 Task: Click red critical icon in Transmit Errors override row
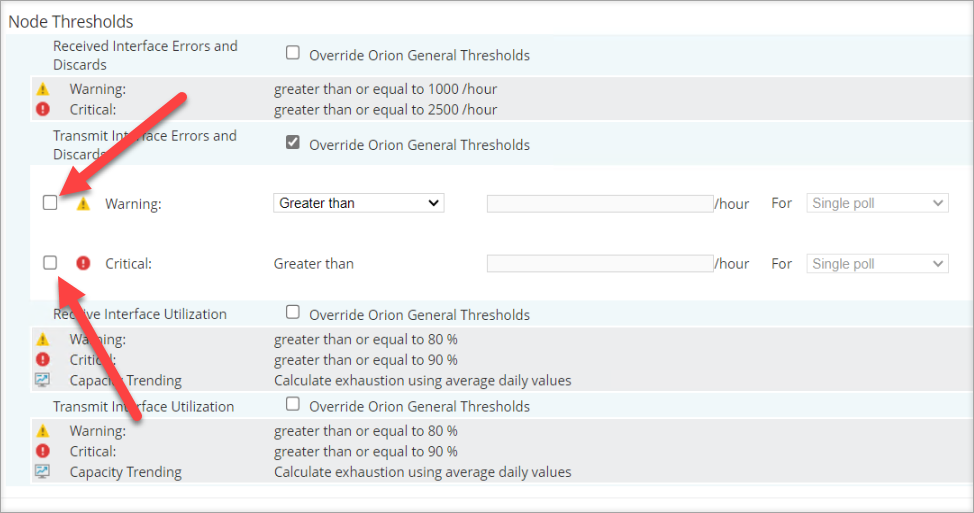83,263
